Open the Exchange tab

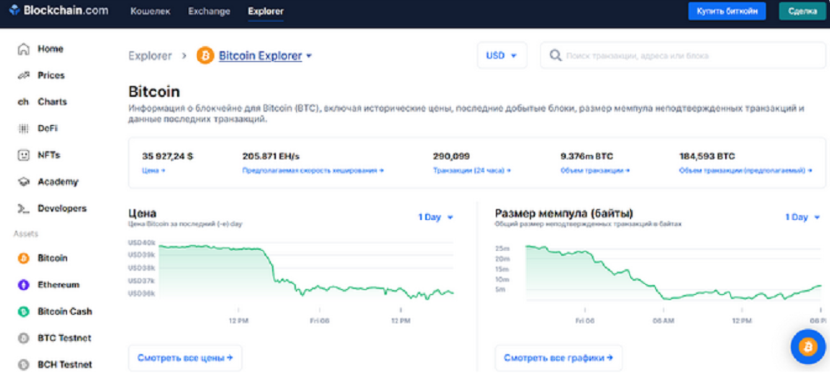pyautogui.click(x=209, y=11)
